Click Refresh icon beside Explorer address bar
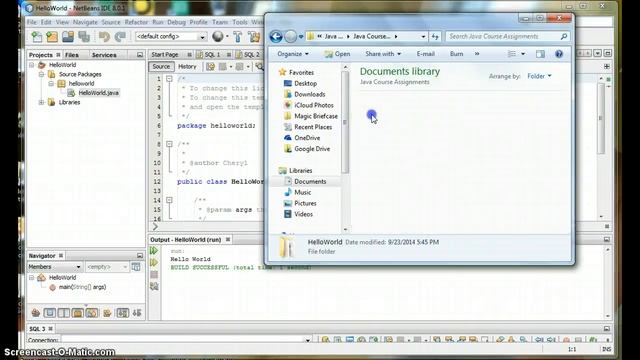Image resolution: width=640 pixels, height=360 pixels. tap(435, 36)
